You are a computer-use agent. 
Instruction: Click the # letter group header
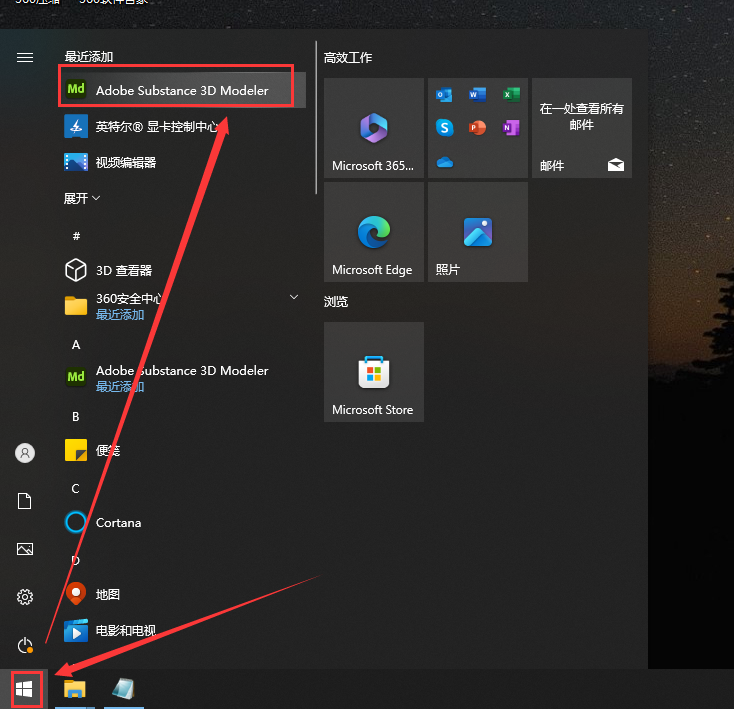(76, 236)
